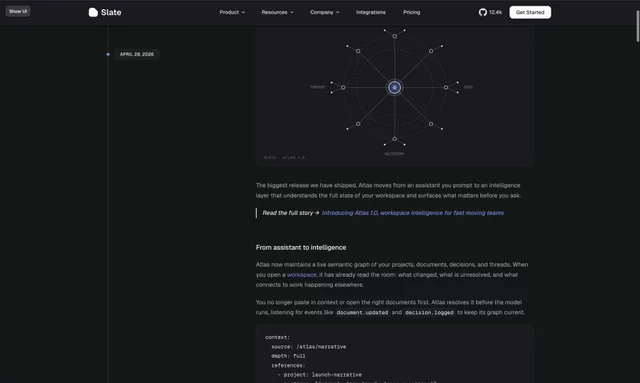Viewport: 640px width, 383px height.
Task: Select the DOCS node in the diagram
Action: coord(446,87)
